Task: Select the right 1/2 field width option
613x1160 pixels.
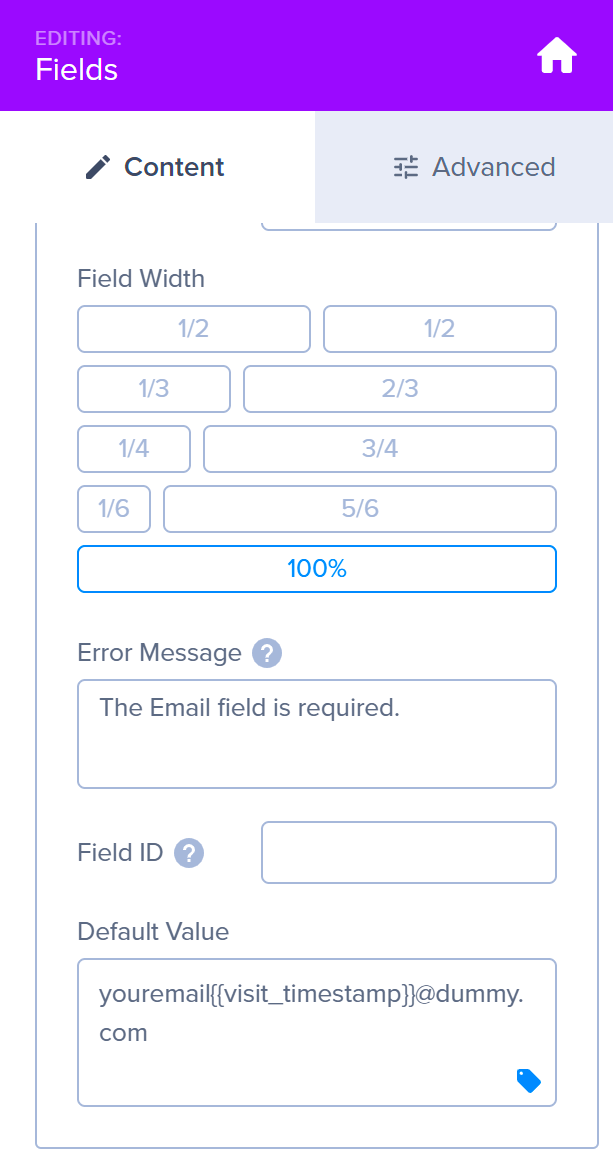Action: pyautogui.click(x=439, y=328)
